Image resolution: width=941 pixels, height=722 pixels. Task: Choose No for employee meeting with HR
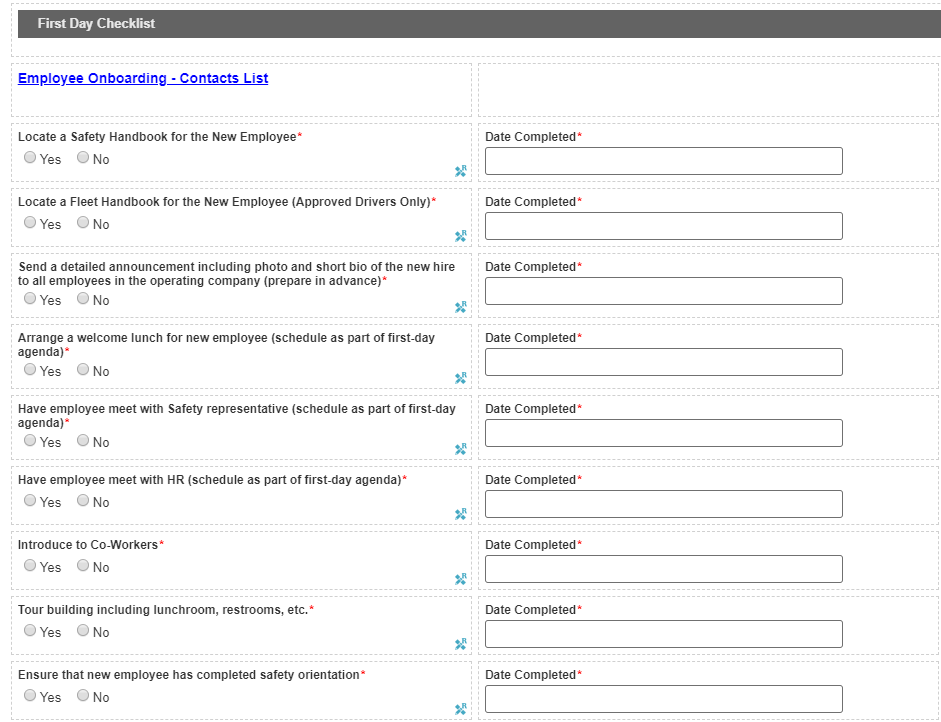[x=83, y=501]
